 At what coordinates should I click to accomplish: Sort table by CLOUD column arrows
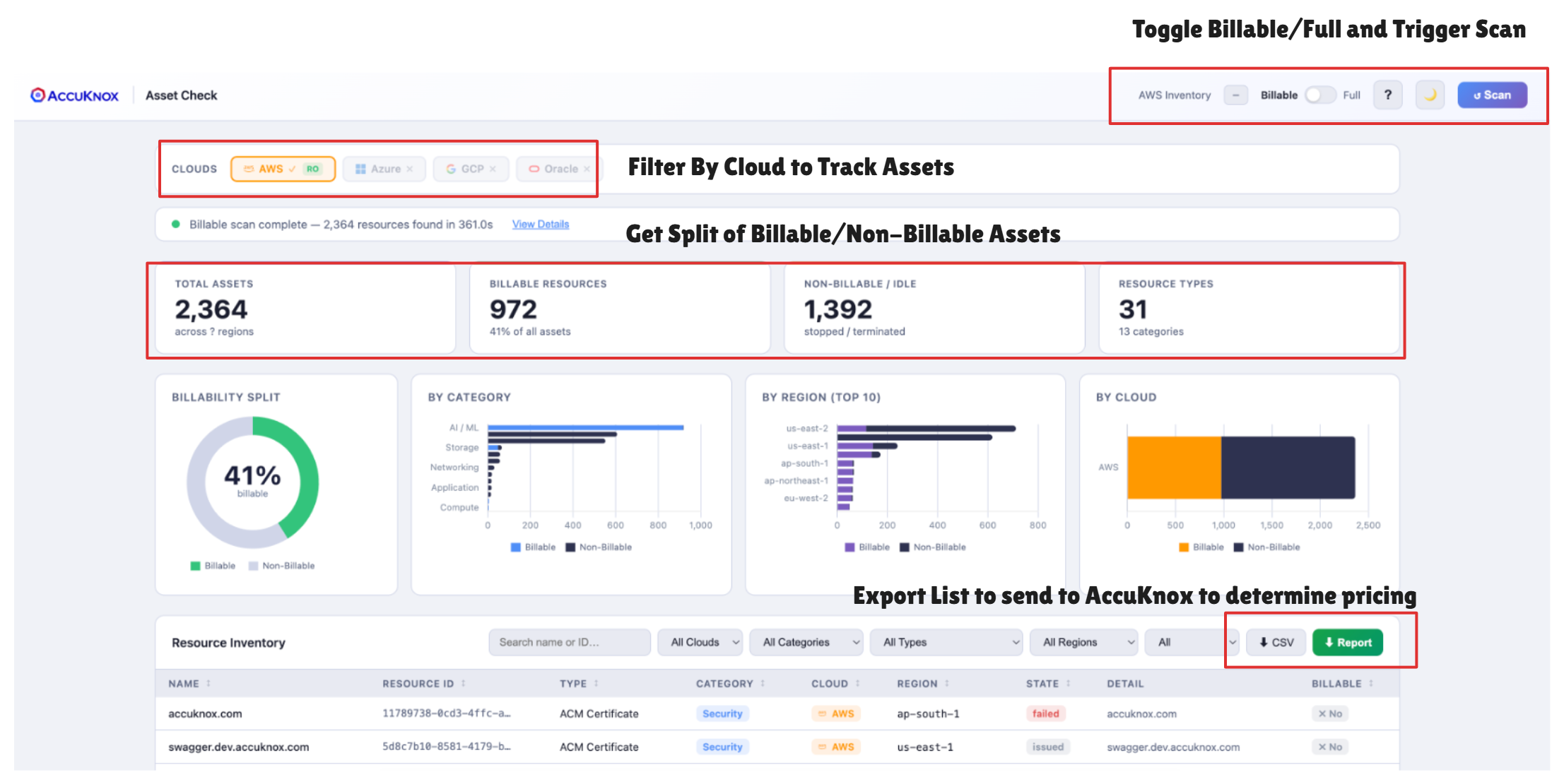point(858,684)
